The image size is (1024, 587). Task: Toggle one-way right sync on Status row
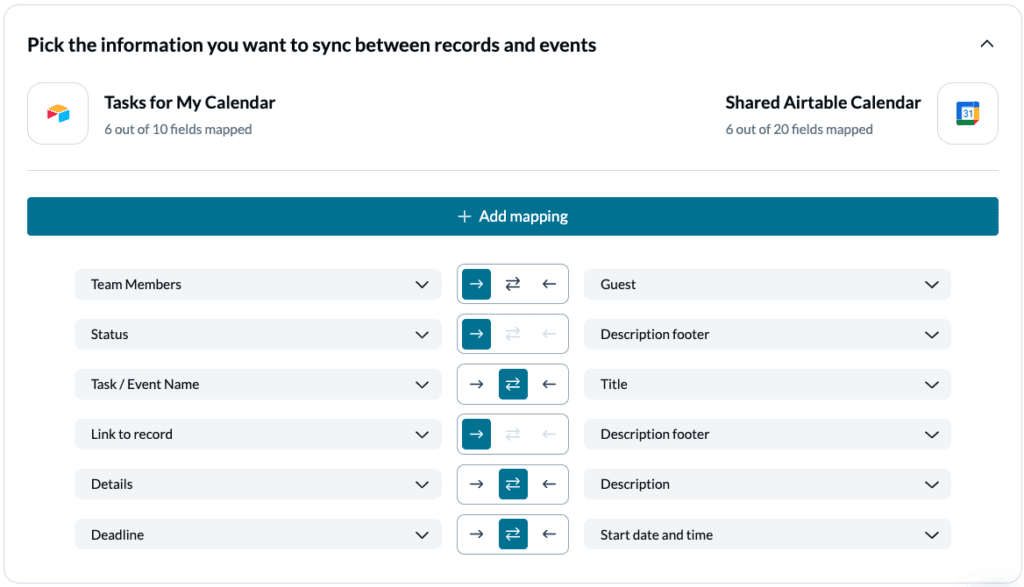[x=477, y=334]
